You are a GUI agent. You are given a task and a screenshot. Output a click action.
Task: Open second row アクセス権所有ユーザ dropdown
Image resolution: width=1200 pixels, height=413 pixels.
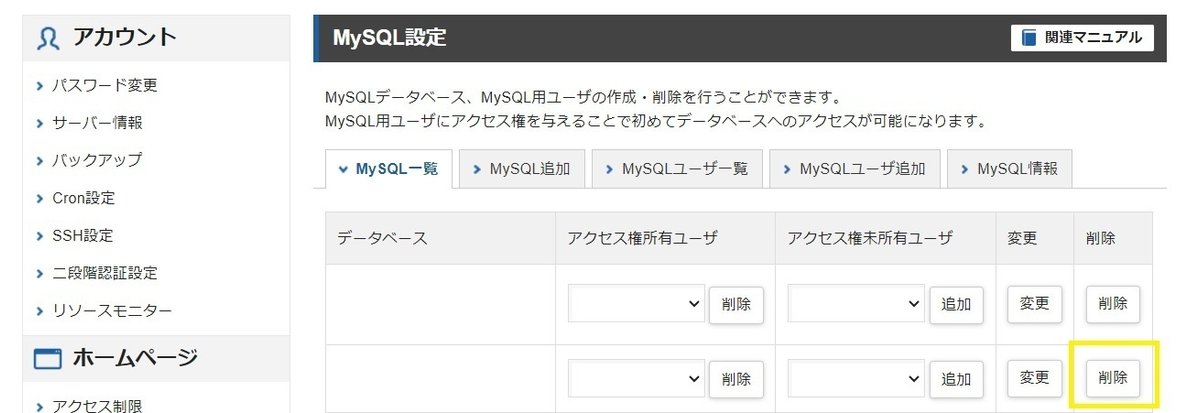(x=636, y=379)
